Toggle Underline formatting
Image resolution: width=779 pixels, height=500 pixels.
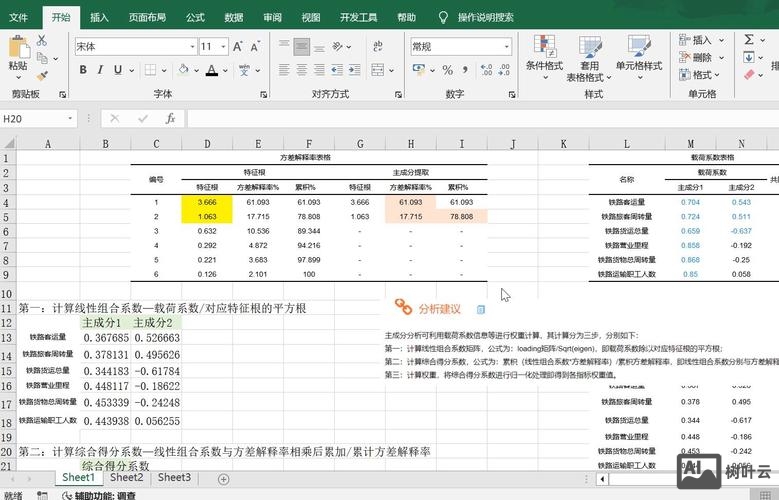point(118,70)
